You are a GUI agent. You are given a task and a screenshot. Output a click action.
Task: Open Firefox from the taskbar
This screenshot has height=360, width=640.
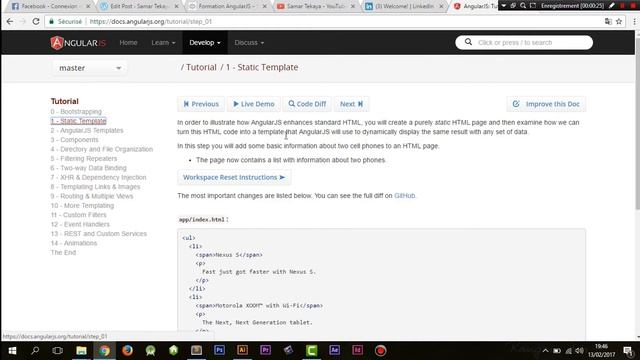[x=127, y=351]
